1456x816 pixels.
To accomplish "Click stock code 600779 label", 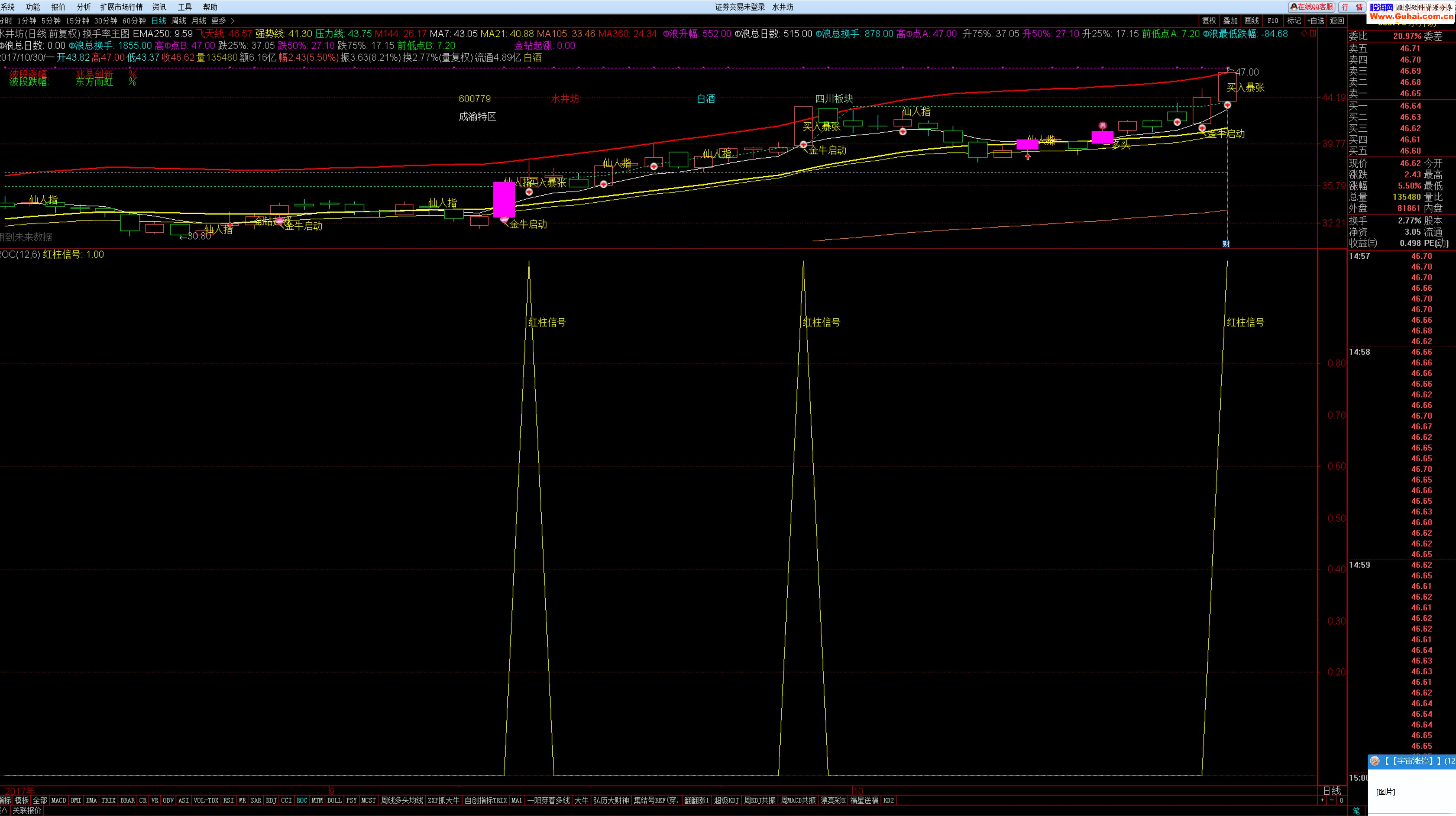I will click(x=475, y=98).
